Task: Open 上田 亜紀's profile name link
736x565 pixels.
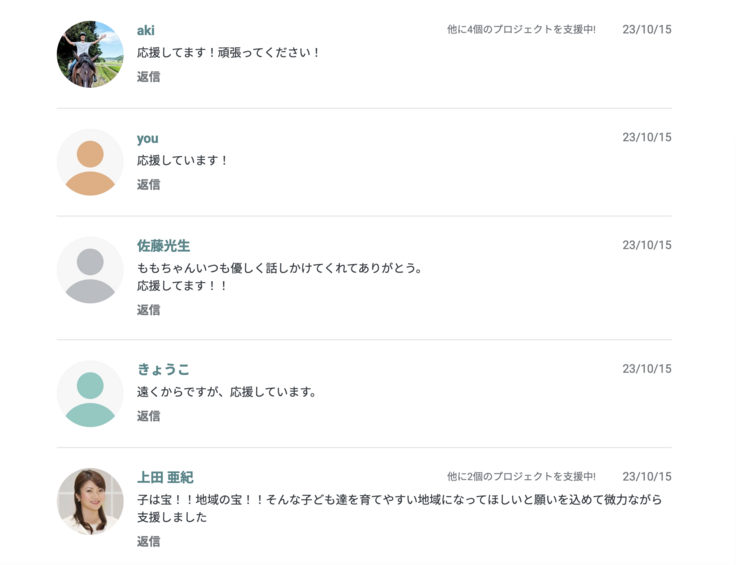Action: tap(165, 477)
